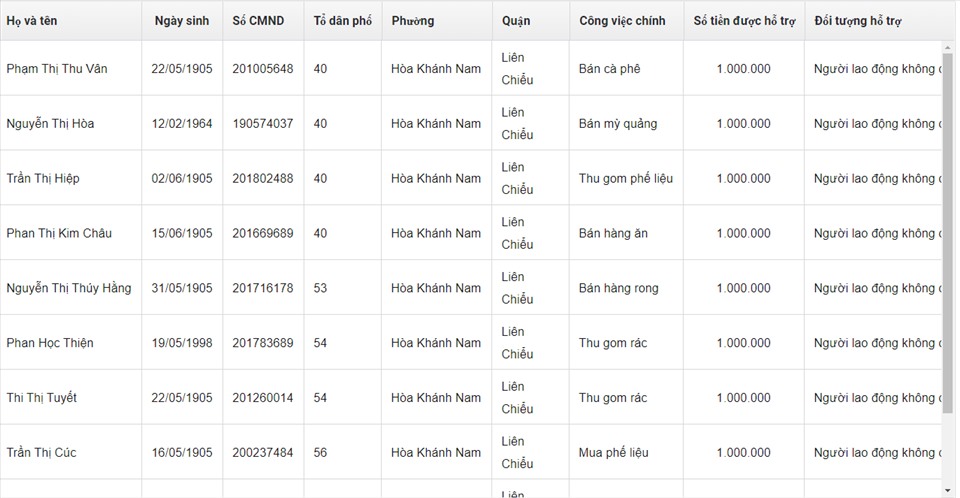Select the Phan Học Thiện row
The height and width of the screenshot is (498, 960).
point(471,342)
